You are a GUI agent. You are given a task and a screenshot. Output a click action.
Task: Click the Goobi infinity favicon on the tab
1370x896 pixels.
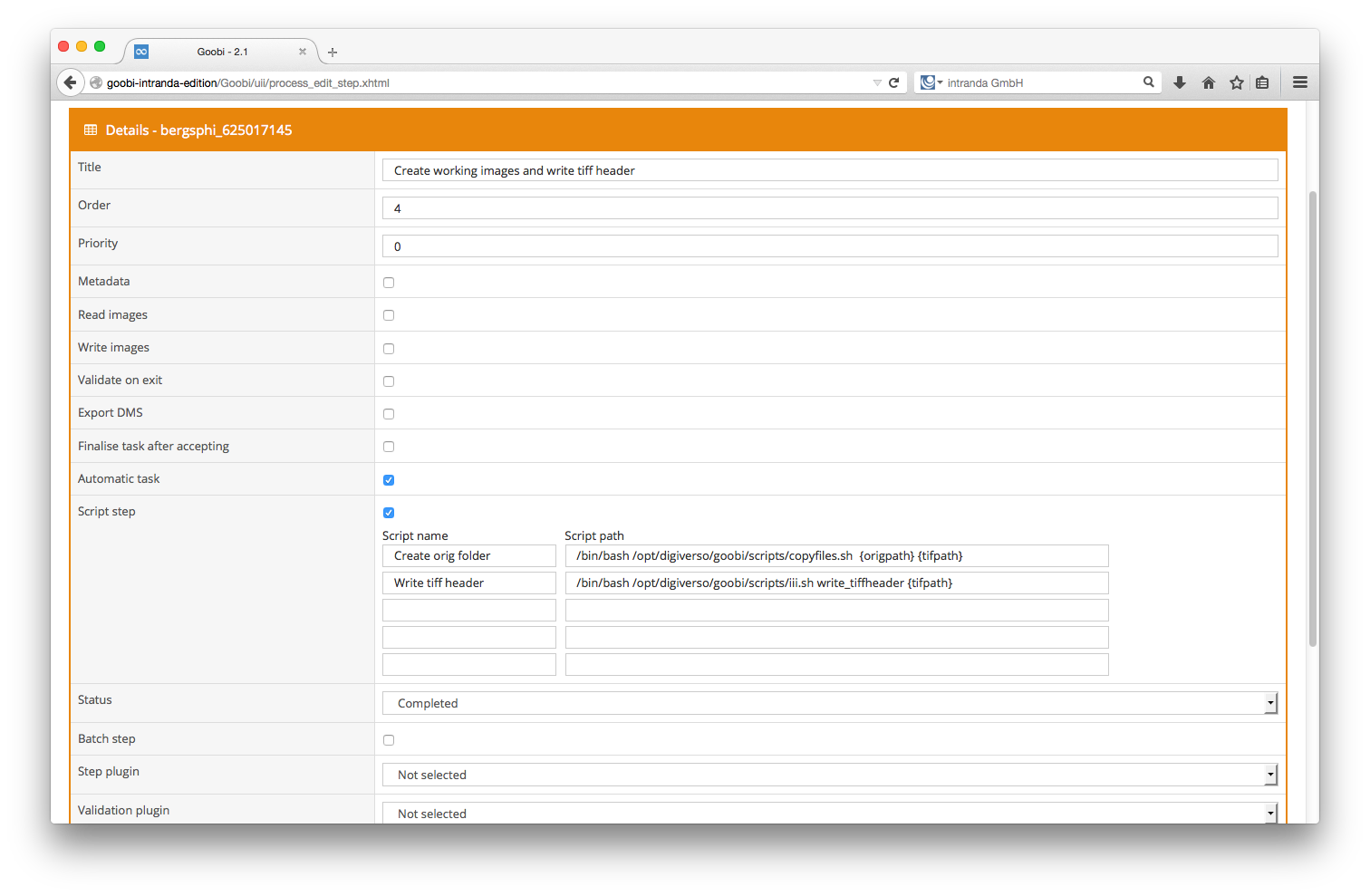(140, 52)
